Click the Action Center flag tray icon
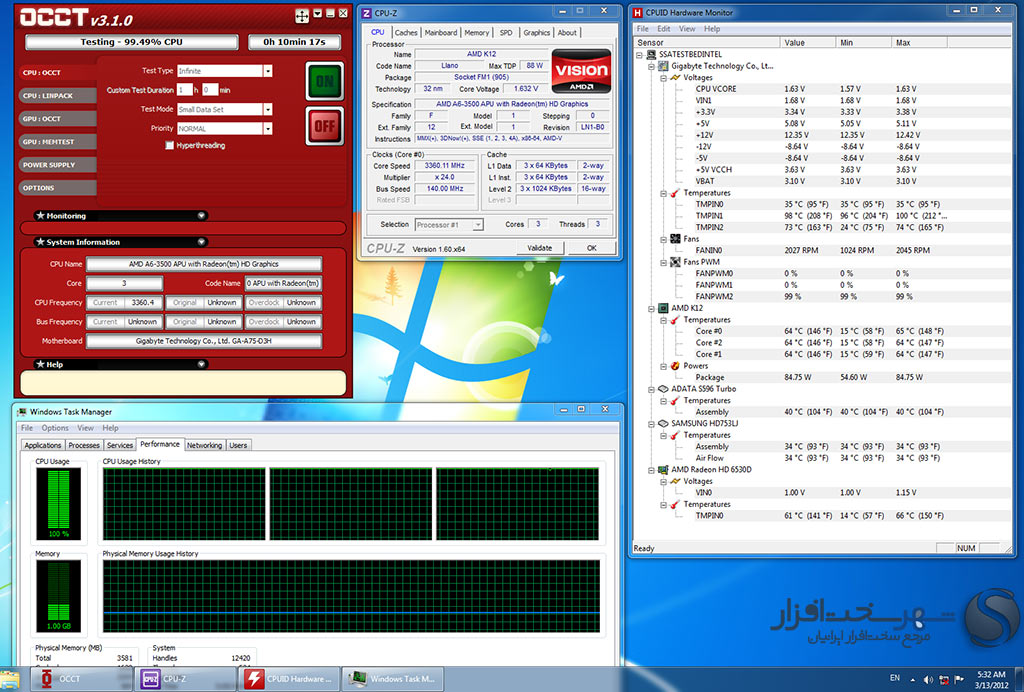The height and width of the screenshot is (692, 1024). click(x=959, y=680)
